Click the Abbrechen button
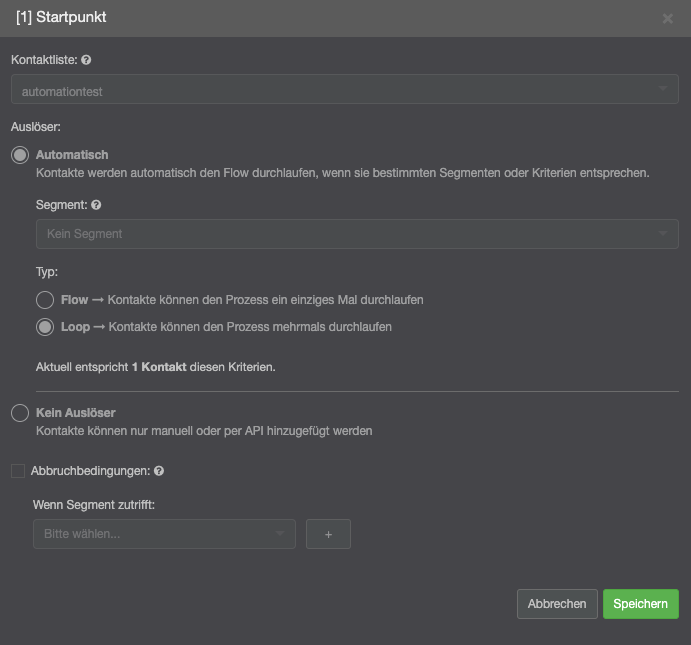 click(x=557, y=604)
